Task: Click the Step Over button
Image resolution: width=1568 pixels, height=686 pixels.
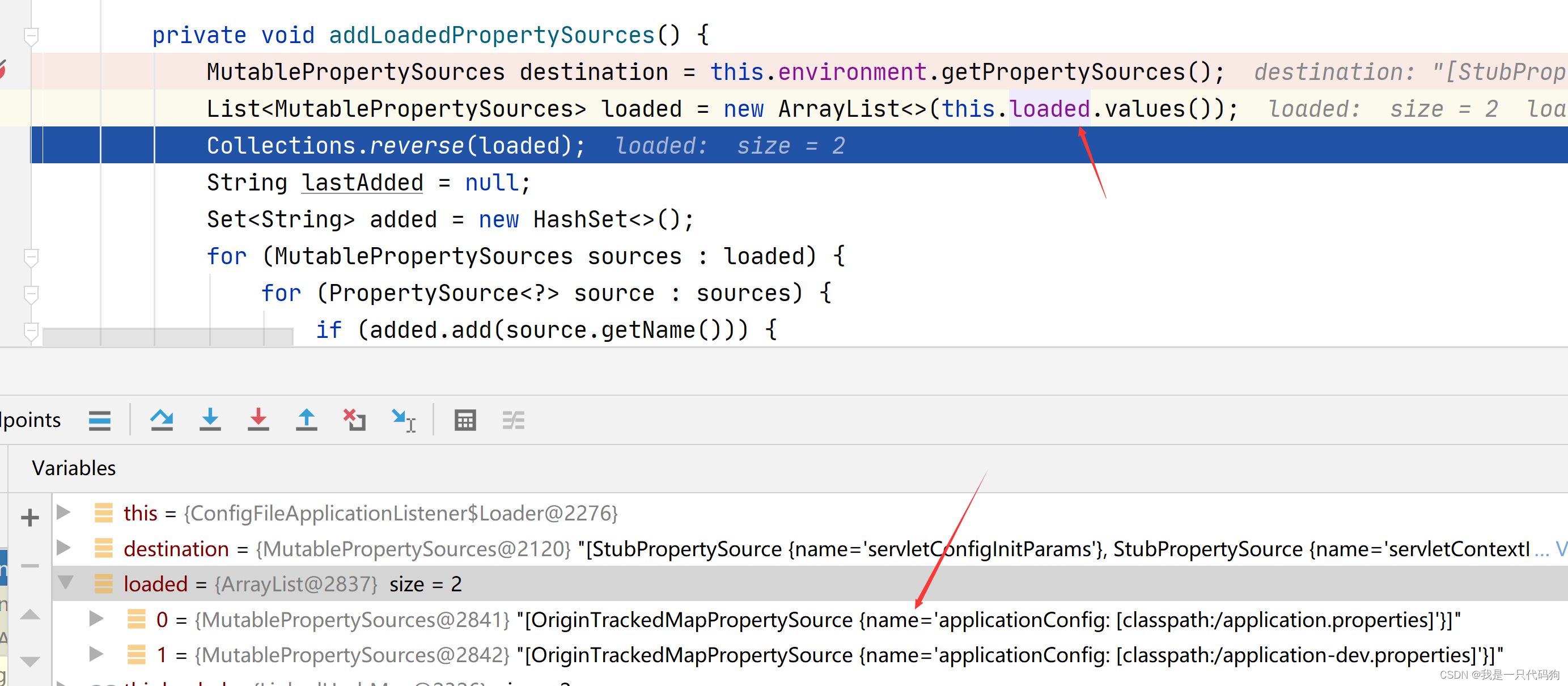Action: pos(162,421)
